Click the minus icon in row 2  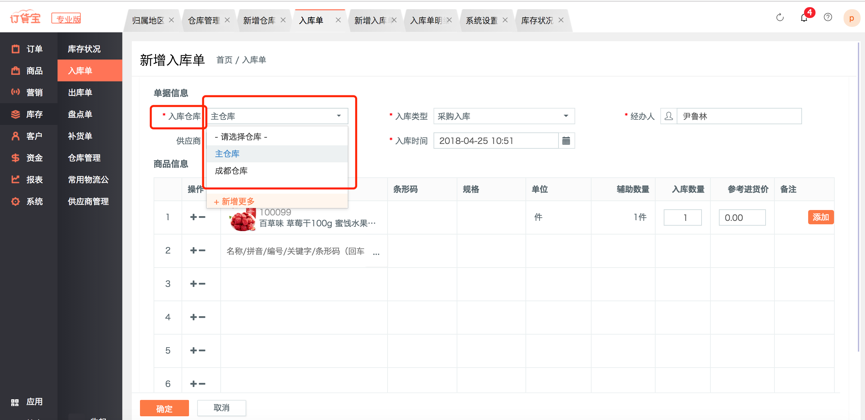click(203, 251)
